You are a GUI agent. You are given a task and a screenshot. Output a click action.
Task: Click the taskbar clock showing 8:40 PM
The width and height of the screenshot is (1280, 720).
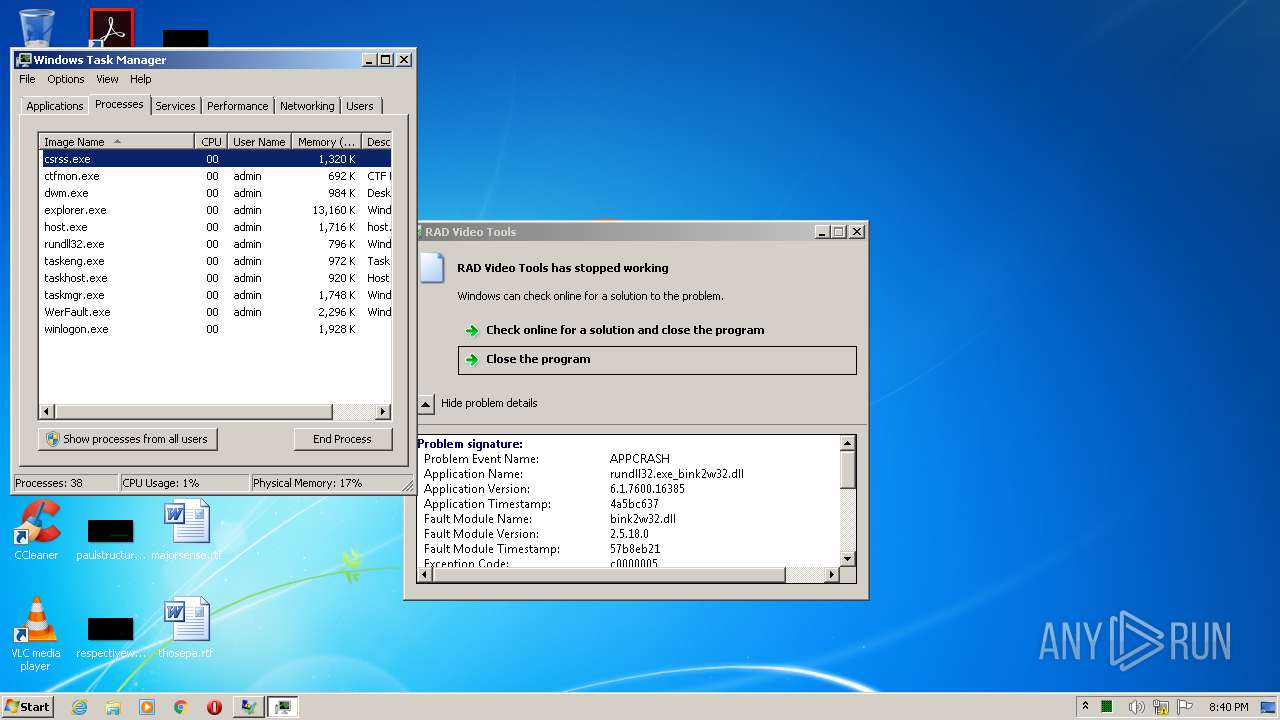point(1229,707)
